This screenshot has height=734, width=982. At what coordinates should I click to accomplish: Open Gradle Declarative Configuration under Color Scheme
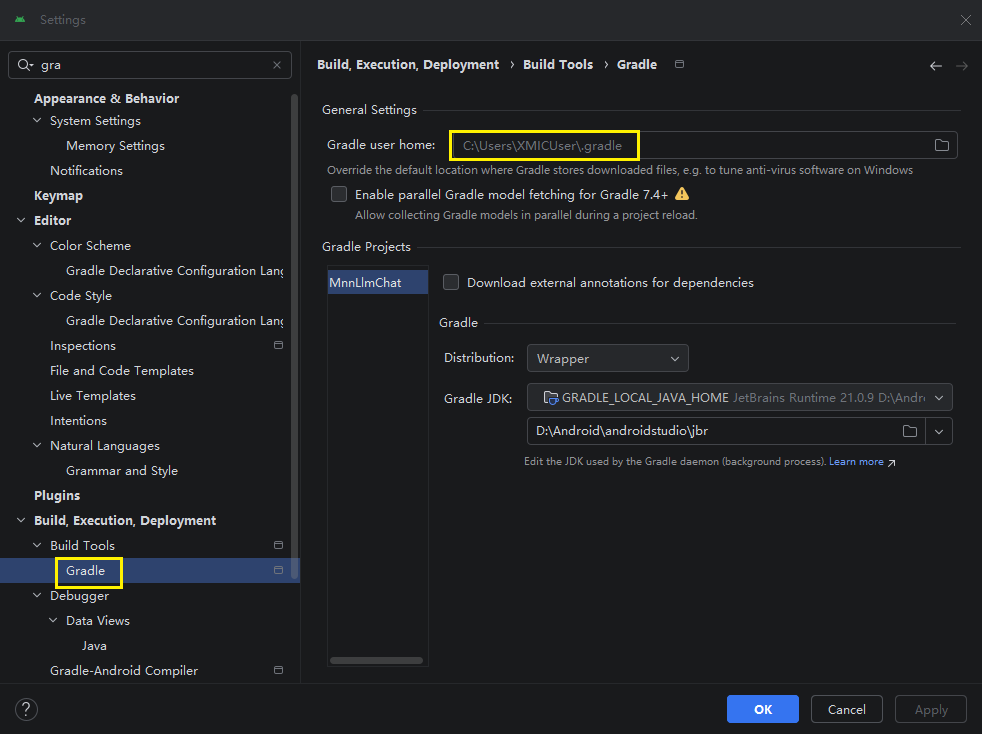coord(175,271)
